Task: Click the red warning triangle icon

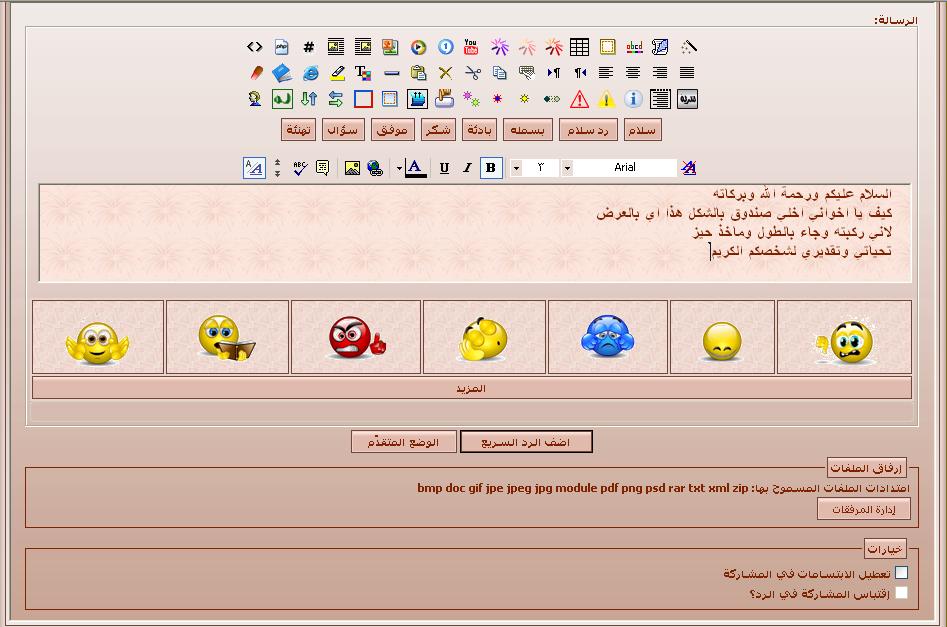Action: click(x=579, y=99)
